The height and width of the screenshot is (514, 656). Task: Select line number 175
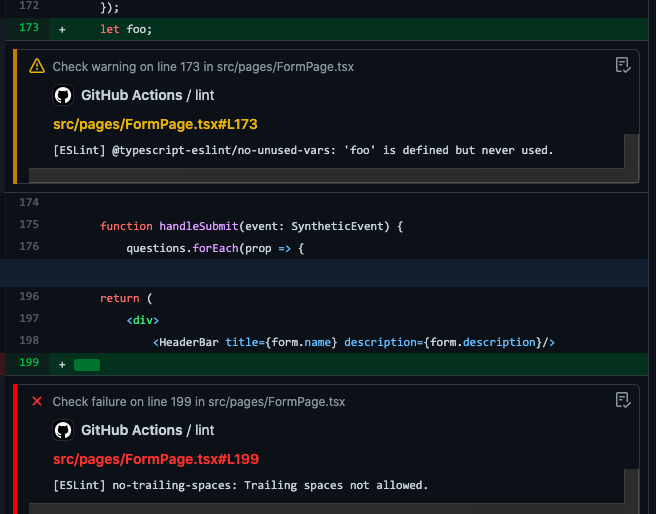click(29, 225)
